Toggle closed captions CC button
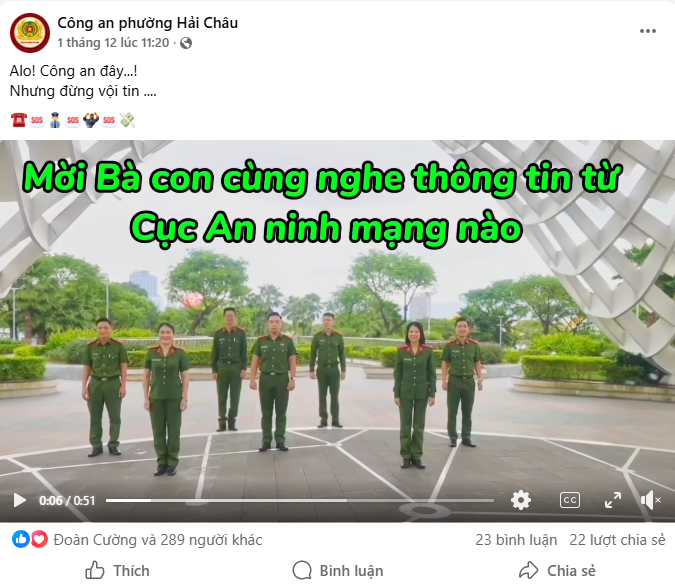The width and height of the screenshot is (675, 586). click(570, 500)
